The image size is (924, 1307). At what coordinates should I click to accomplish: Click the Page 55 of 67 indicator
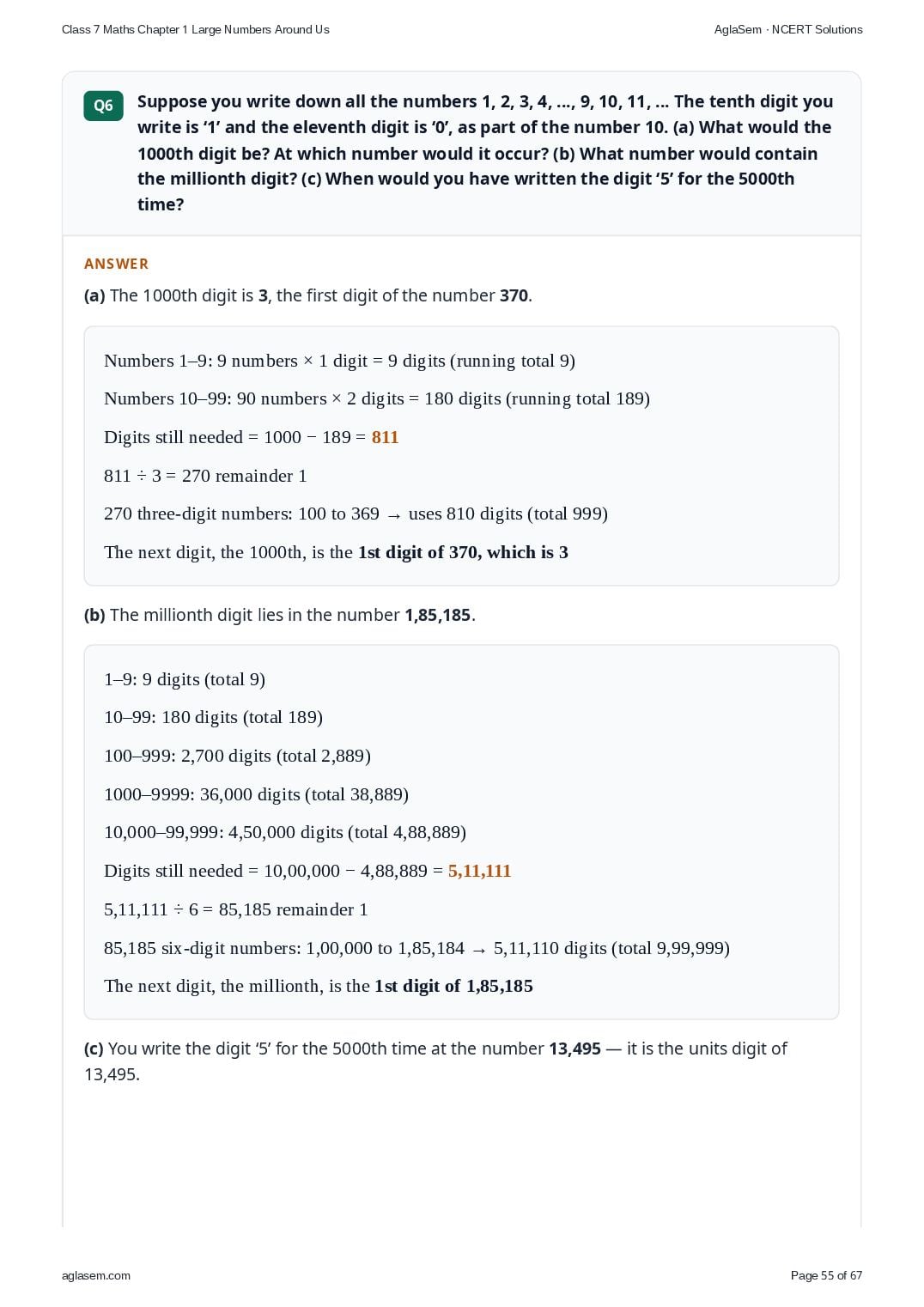coord(826,1275)
